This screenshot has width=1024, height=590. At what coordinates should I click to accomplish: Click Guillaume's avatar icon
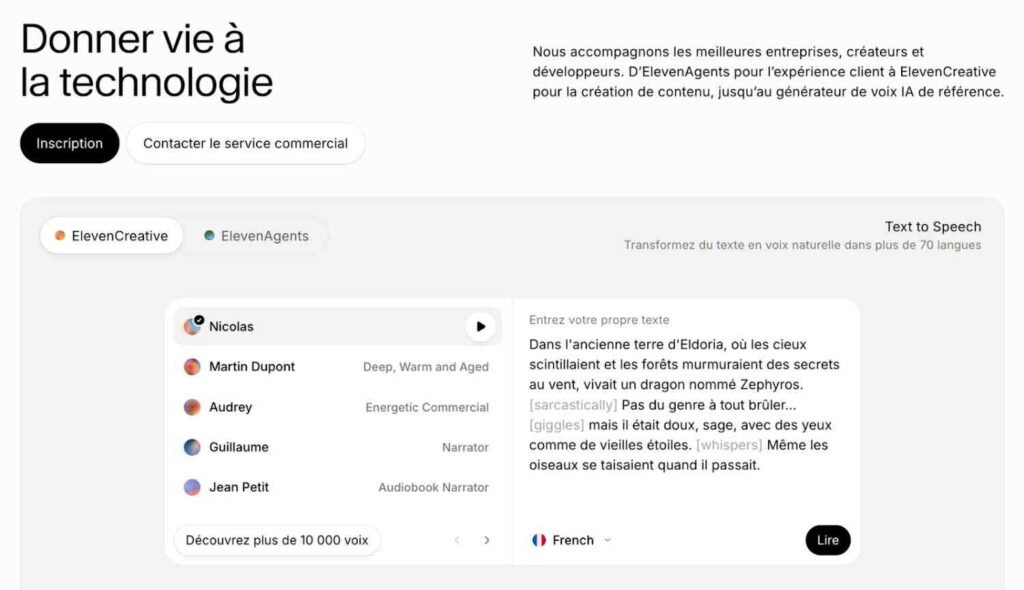pyautogui.click(x=192, y=447)
